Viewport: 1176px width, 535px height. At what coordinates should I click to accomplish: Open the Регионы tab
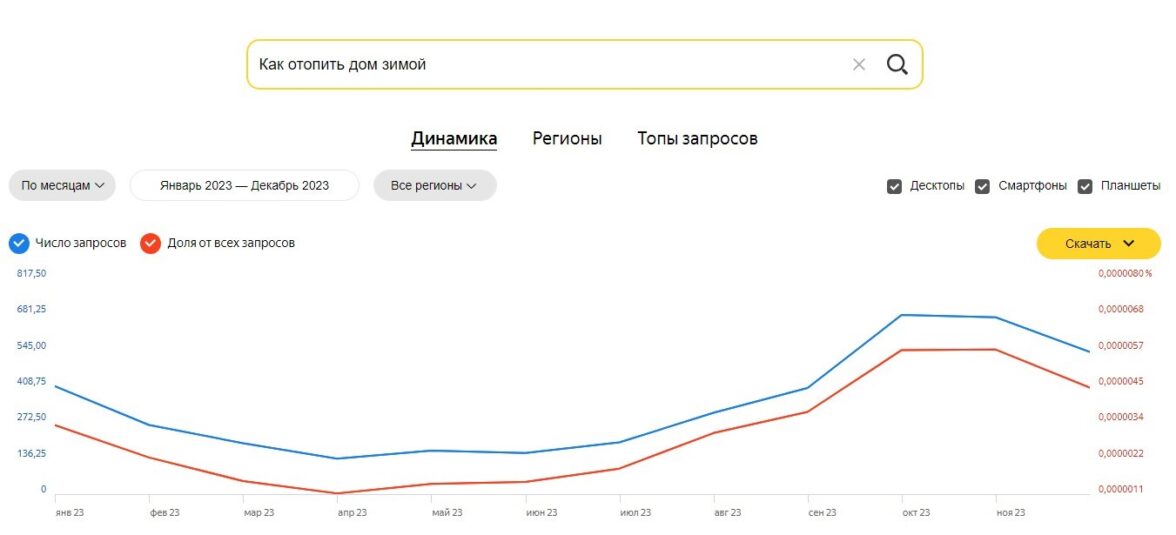(x=567, y=139)
